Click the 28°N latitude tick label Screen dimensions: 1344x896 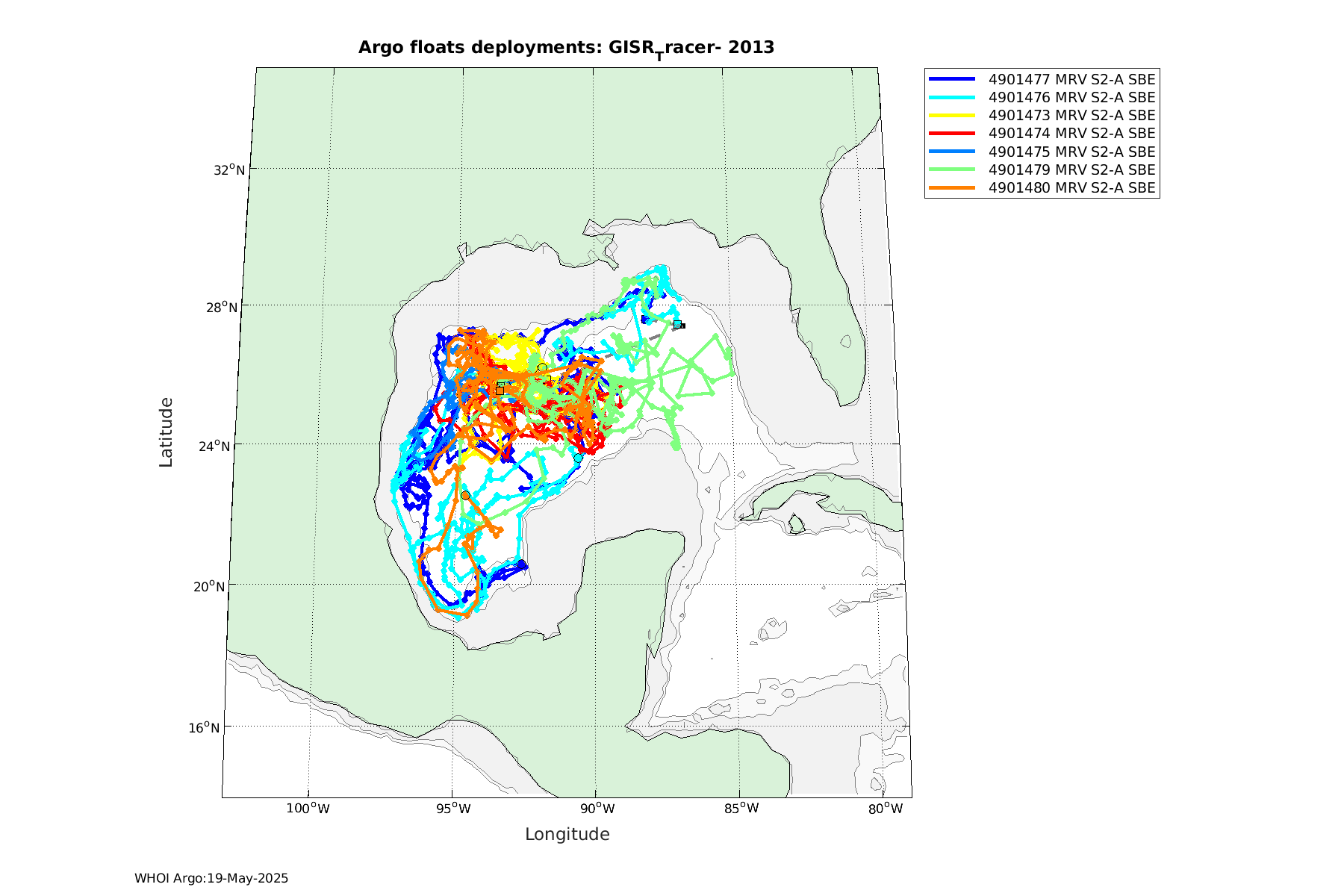(x=223, y=308)
